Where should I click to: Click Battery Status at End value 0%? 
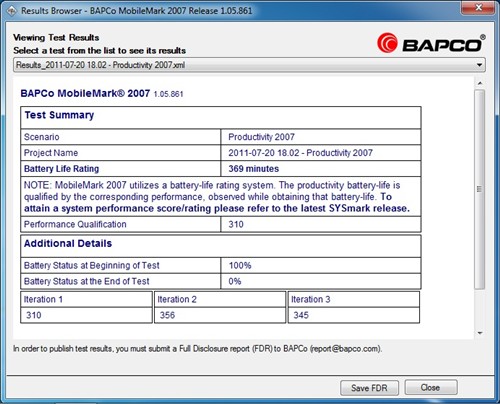[235, 281]
